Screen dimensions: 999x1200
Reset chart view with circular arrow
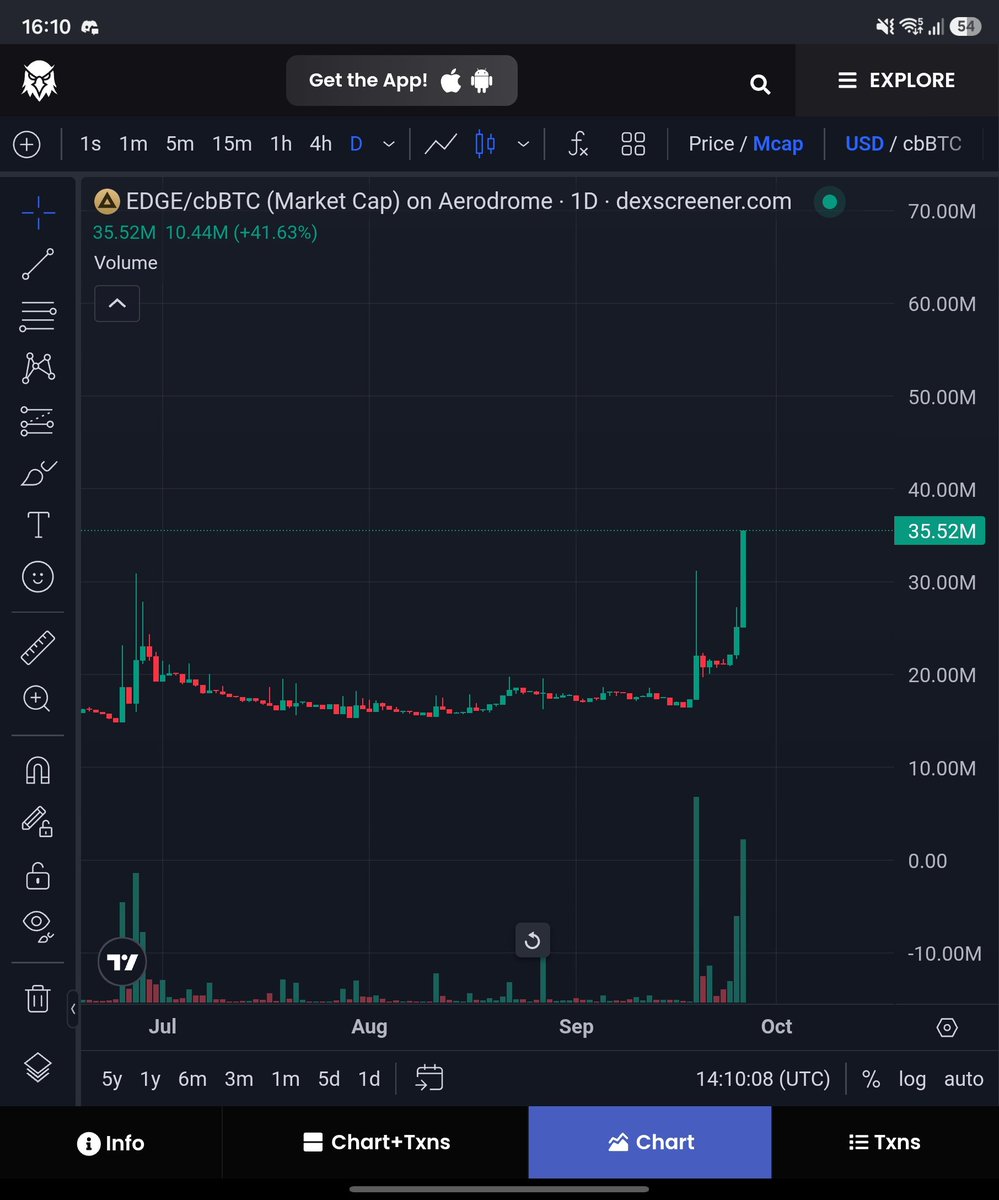(x=533, y=940)
